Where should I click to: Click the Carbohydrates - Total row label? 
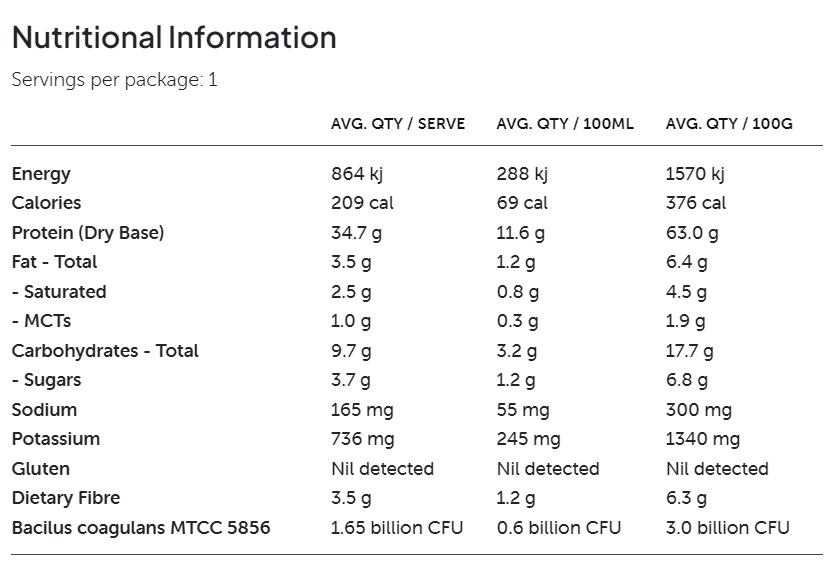tap(105, 351)
